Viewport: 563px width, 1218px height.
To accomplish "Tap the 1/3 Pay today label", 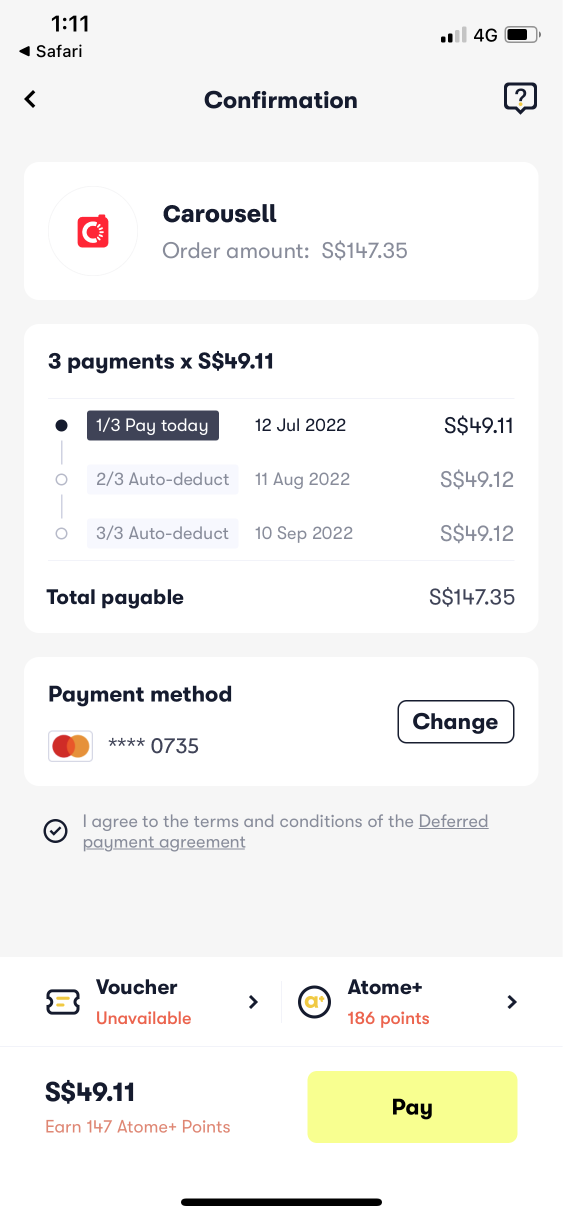I will [152, 426].
